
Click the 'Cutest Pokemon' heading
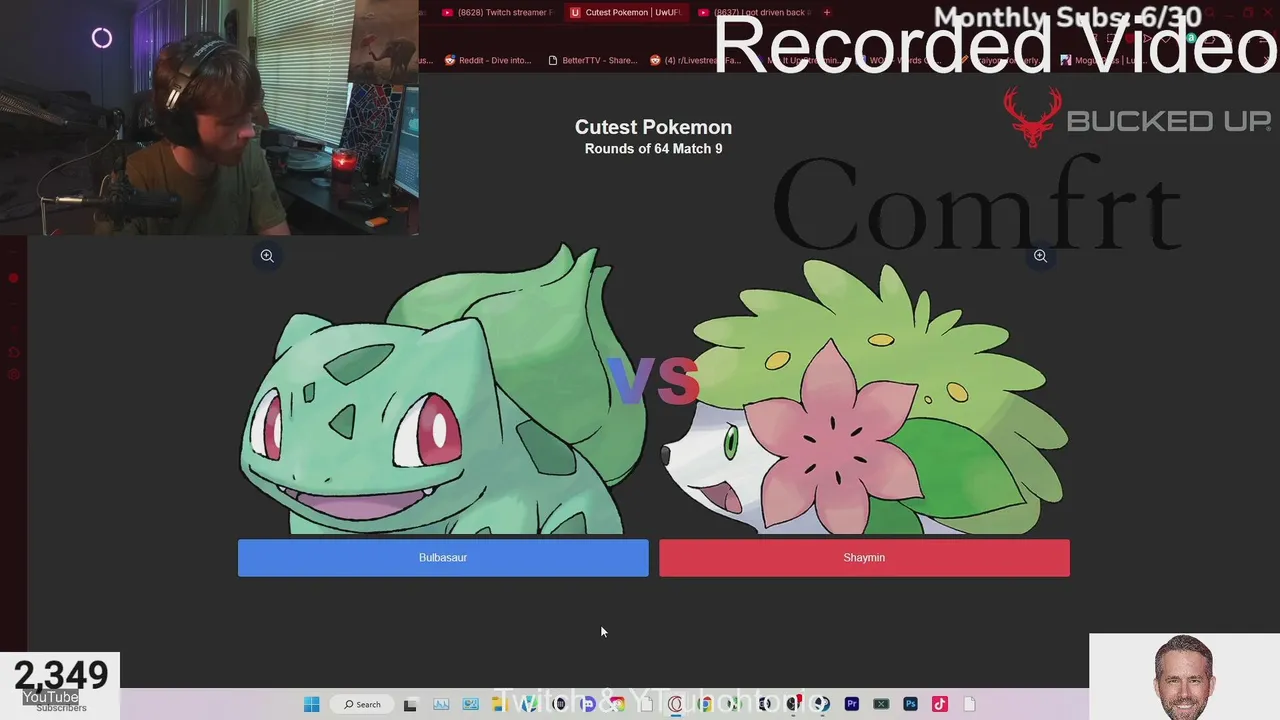(653, 127)
